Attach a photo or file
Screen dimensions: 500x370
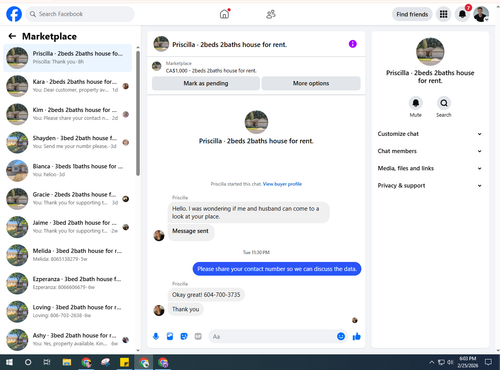[170, 336]
